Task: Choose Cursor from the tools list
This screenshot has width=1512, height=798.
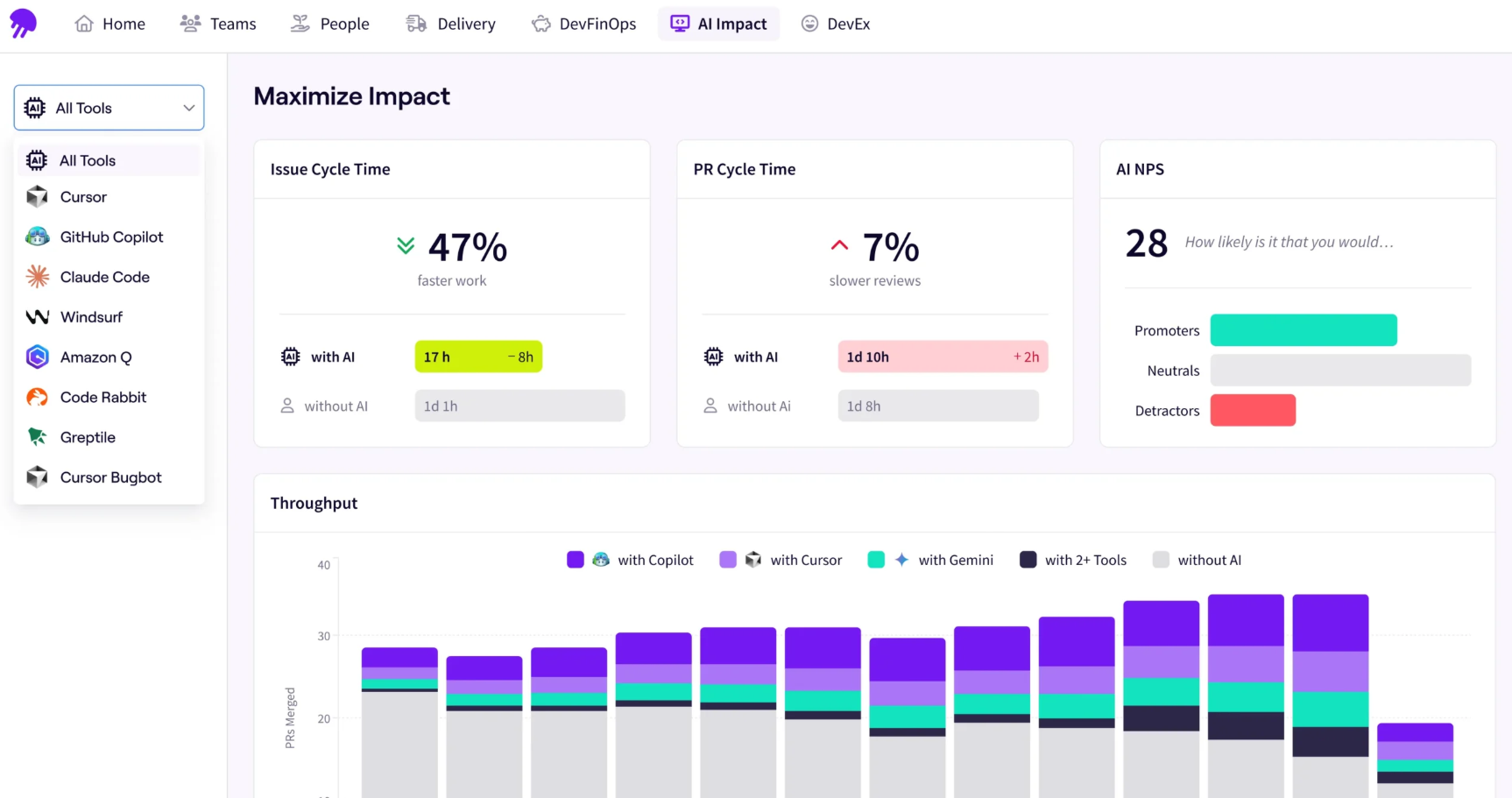Action: (x=109, y=197)
